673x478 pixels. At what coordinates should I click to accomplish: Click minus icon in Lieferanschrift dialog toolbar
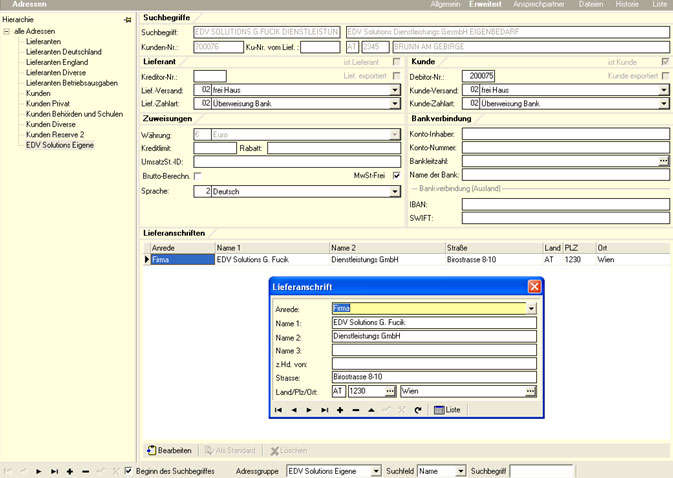(x=356, y=410)
